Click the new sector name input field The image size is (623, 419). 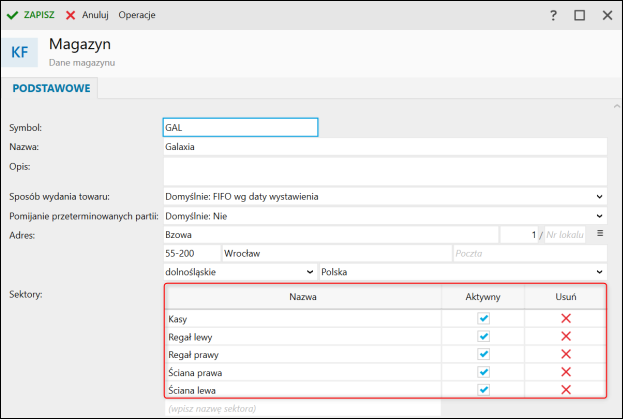coord(302,408)
